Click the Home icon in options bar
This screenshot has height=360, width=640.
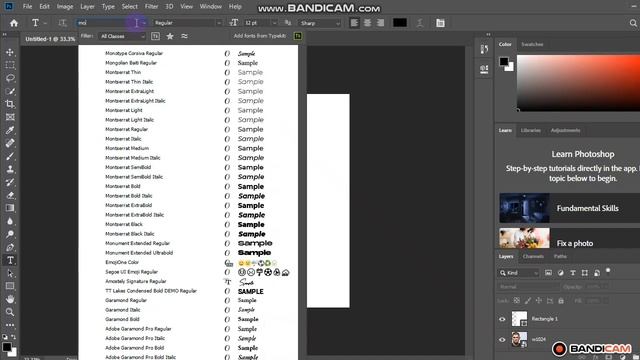(x=14, y=23)
